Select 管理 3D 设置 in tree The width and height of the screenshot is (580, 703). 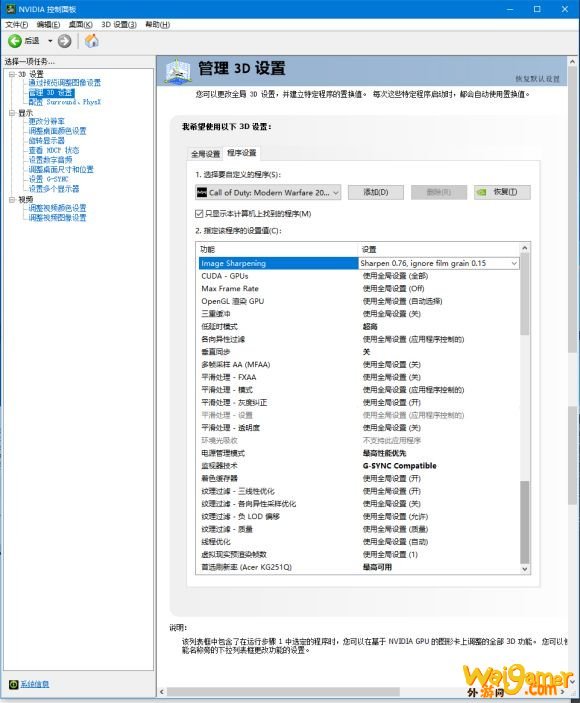(51, 93)
